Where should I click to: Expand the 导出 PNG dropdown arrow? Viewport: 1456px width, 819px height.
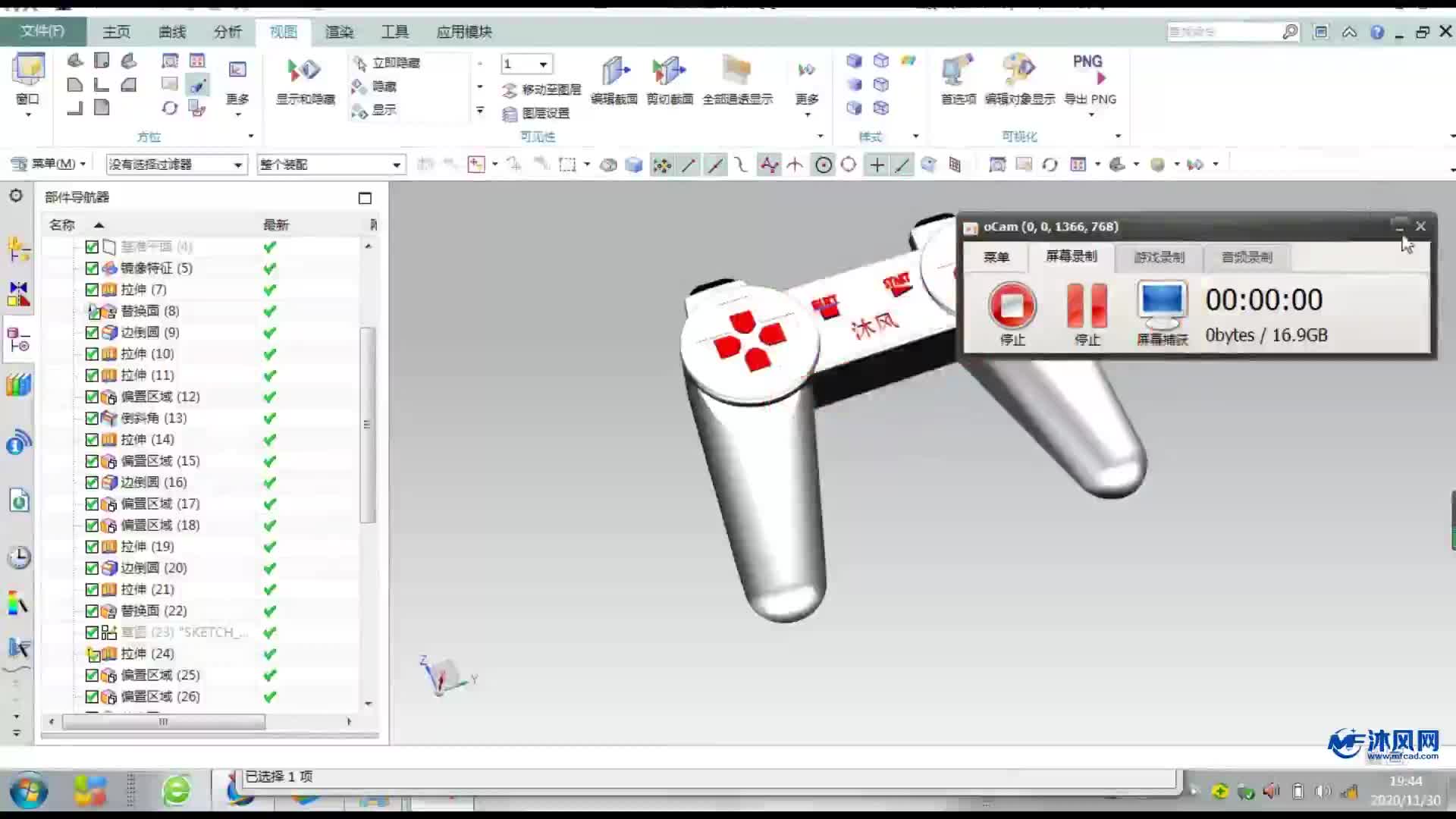pyautogui.click(x=1091, y=115)
